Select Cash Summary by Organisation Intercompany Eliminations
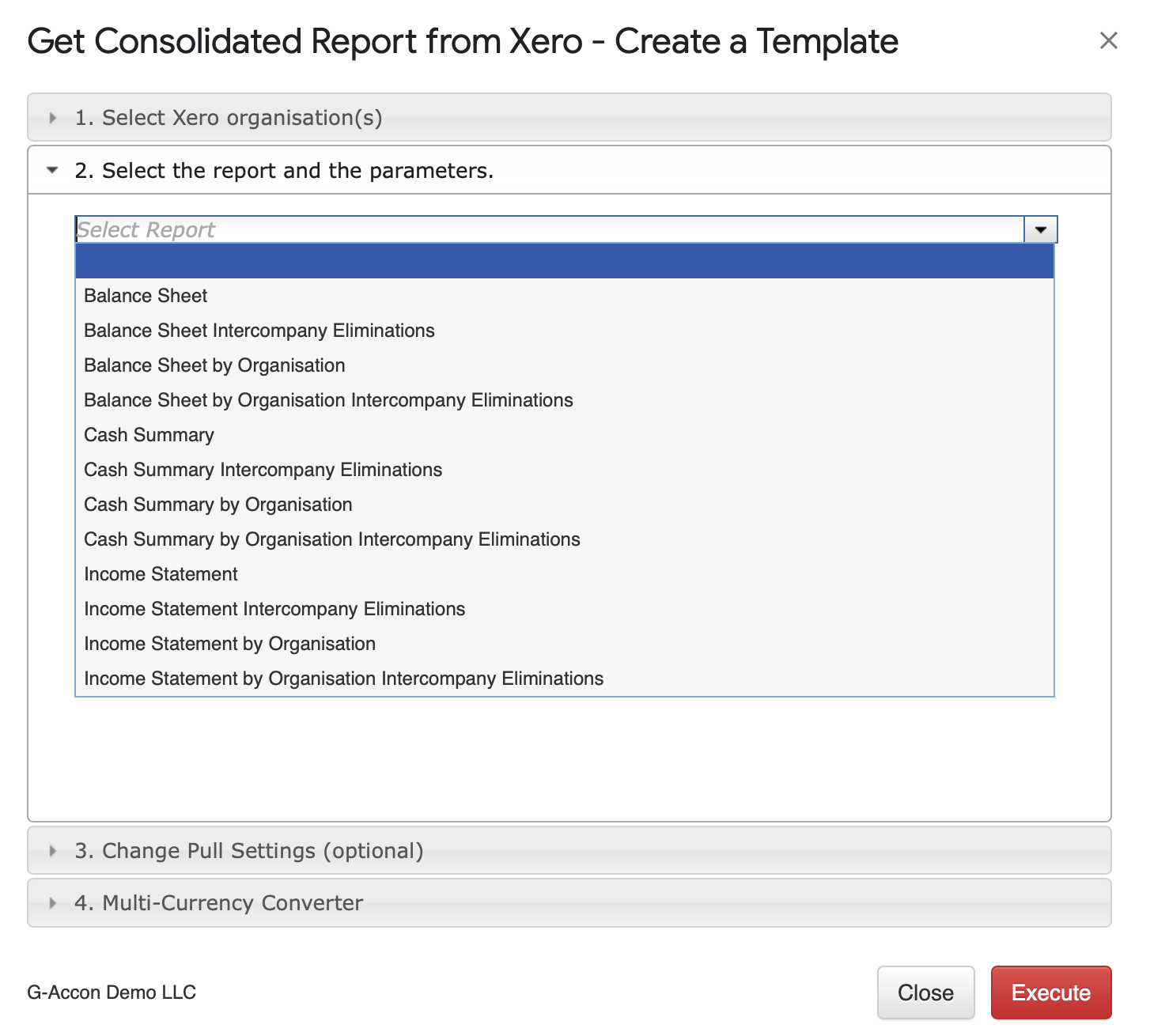Viewport: 1169px width, 1036px height. tap(565, 539)
